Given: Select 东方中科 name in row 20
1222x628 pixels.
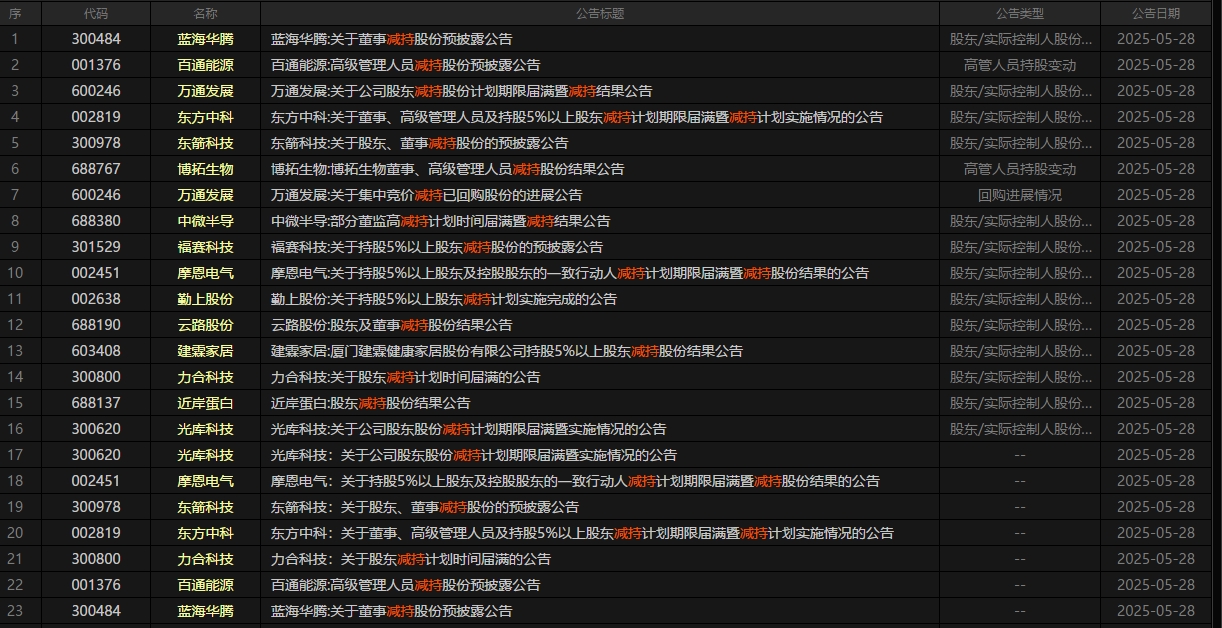Looking at the screenshot, I should [205, 533].
